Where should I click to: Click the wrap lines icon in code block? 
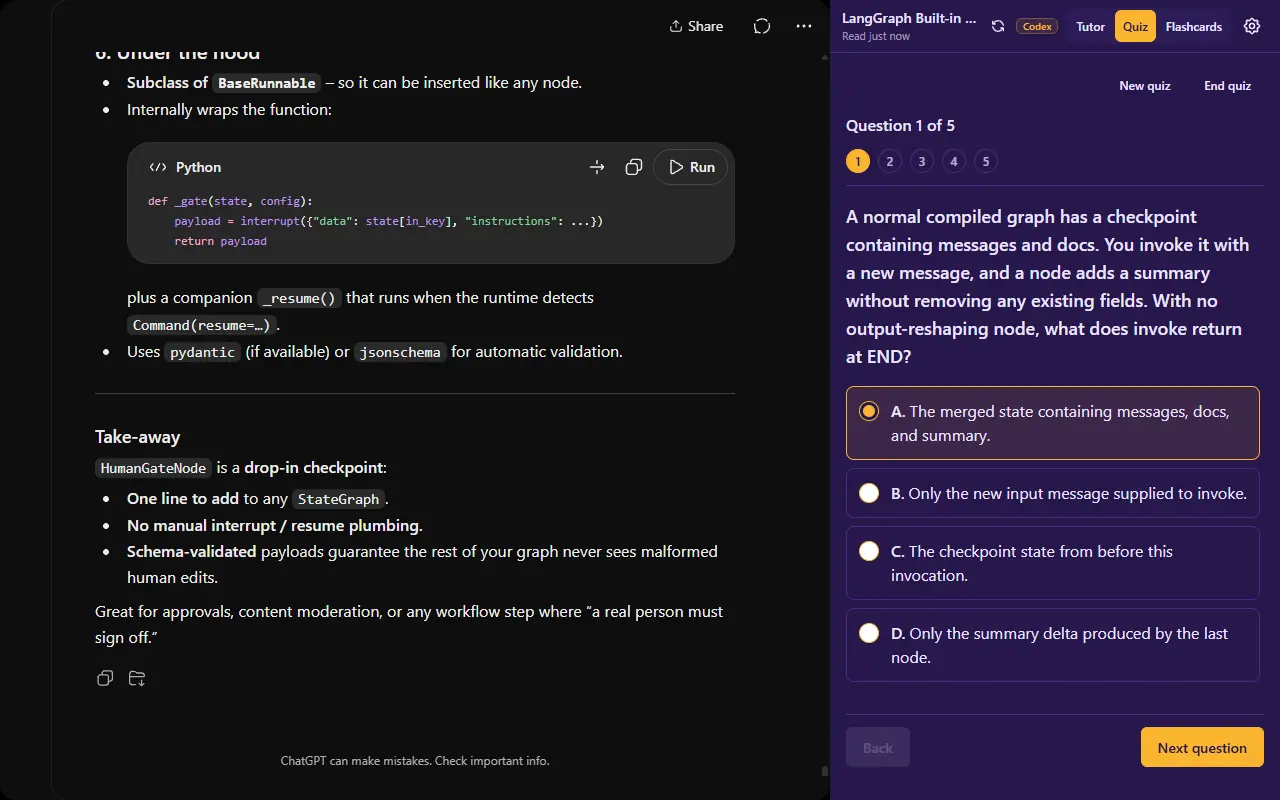pyautogui.click(x=597, y=167)
